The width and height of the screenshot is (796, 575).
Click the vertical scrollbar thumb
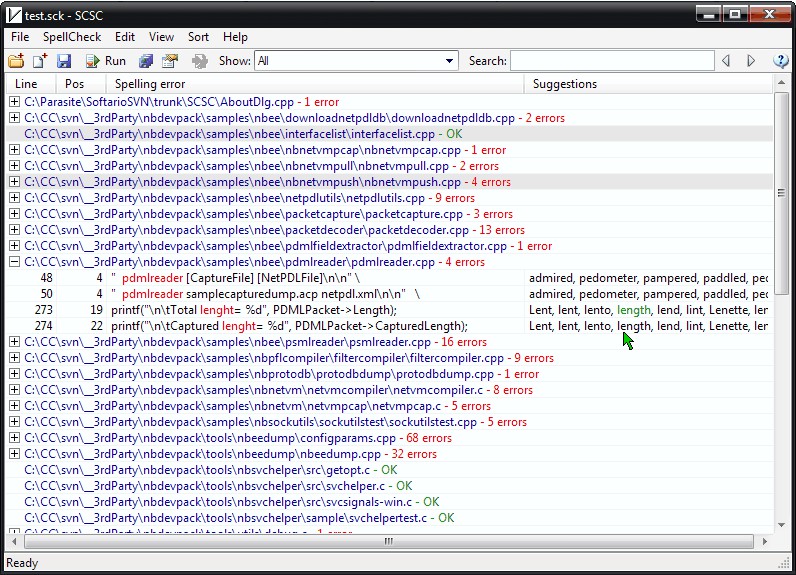click(x=781, y=193)
